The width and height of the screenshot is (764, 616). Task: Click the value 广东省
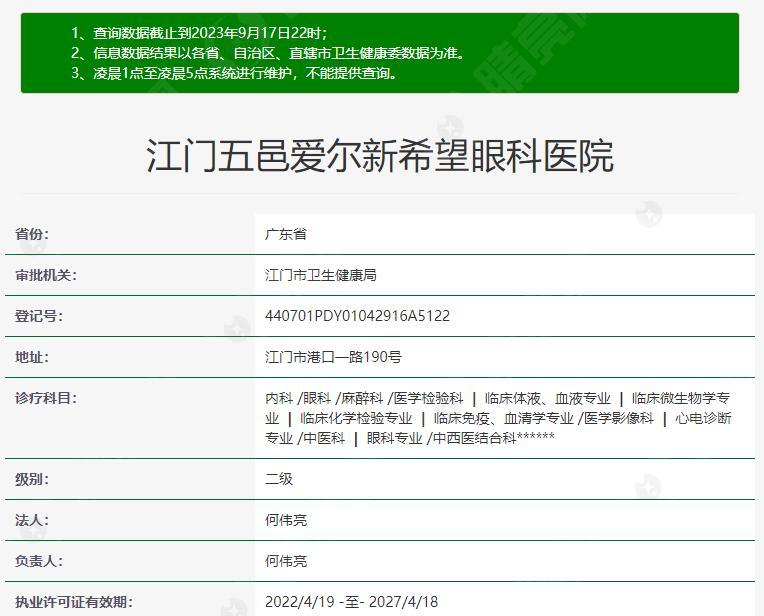[286, 234]
